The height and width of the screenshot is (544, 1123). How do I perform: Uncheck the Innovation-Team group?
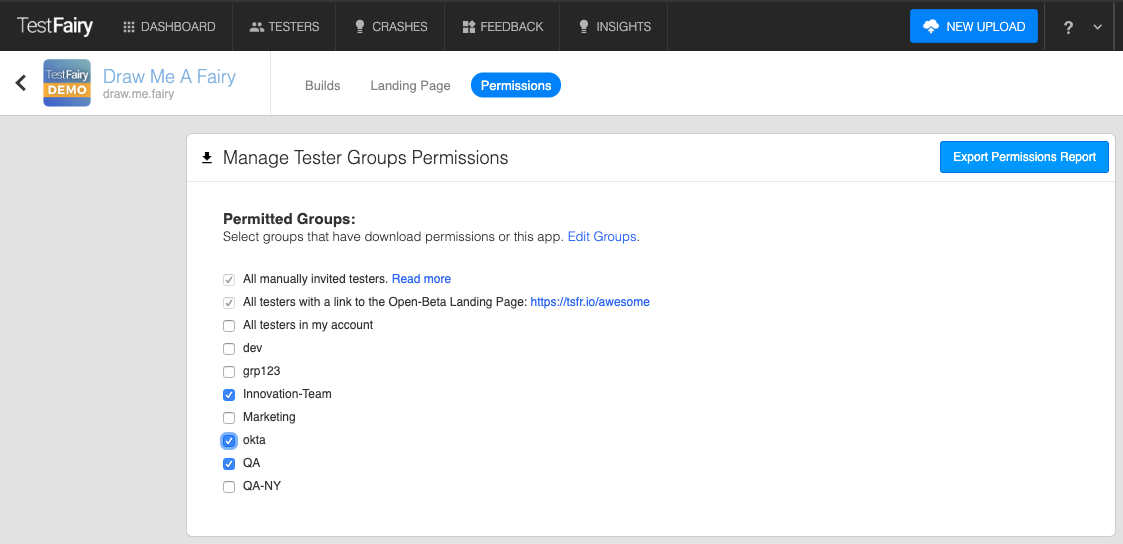click(229, 395)
